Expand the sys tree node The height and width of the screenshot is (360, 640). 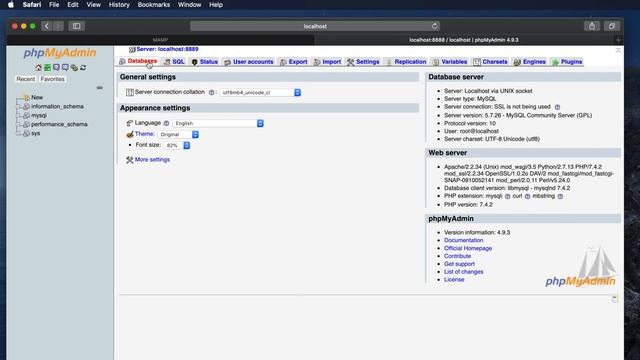coord(18,133)
